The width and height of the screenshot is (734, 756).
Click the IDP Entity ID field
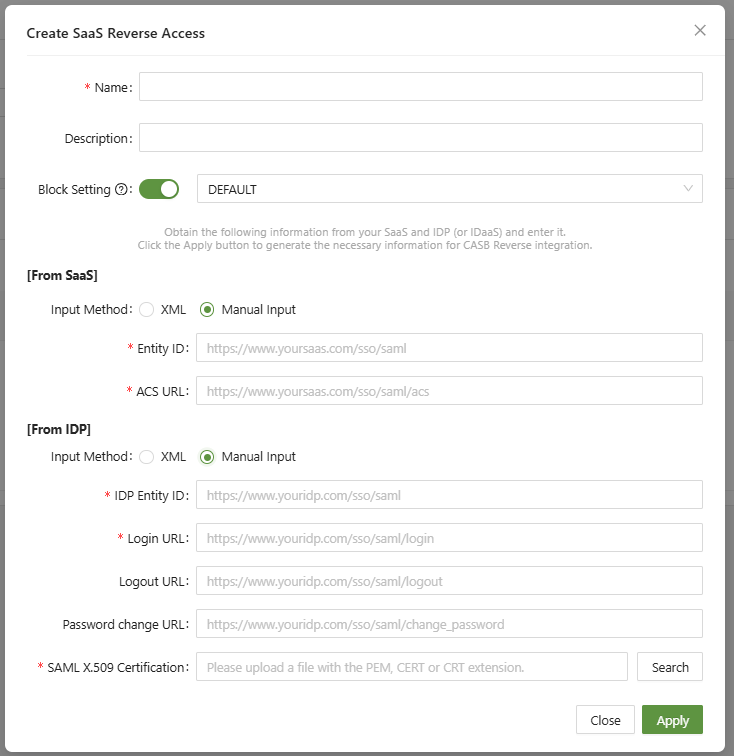click(448, 495)
